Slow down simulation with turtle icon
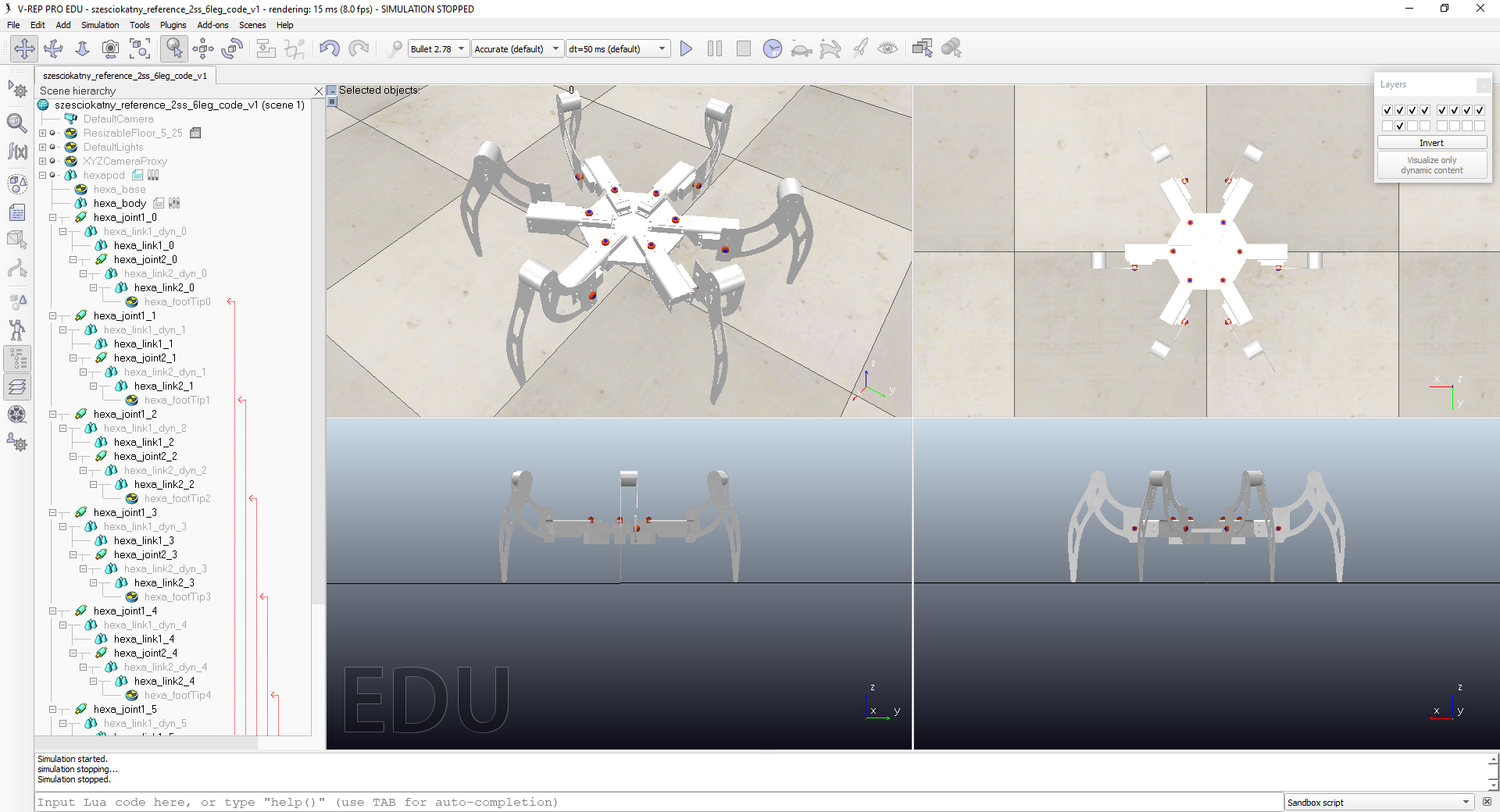This screenshot has width=1500, height=812. pos(802,48)
